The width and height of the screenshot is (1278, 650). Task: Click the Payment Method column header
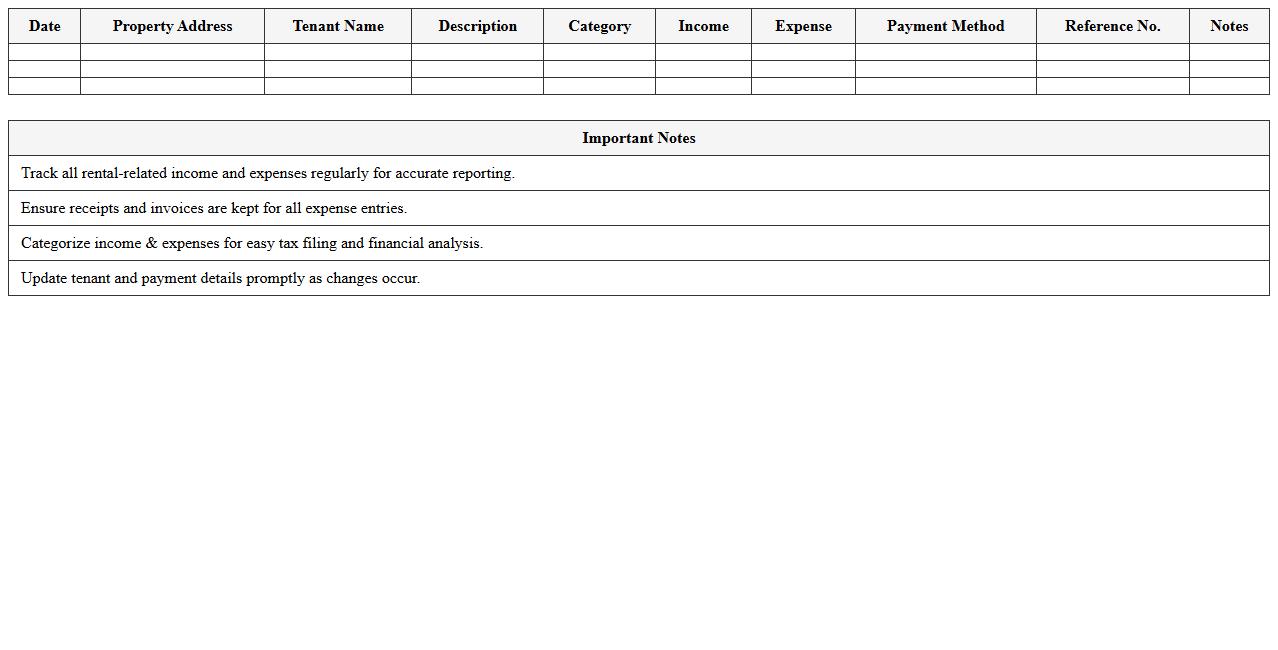[x=945, y=26]
